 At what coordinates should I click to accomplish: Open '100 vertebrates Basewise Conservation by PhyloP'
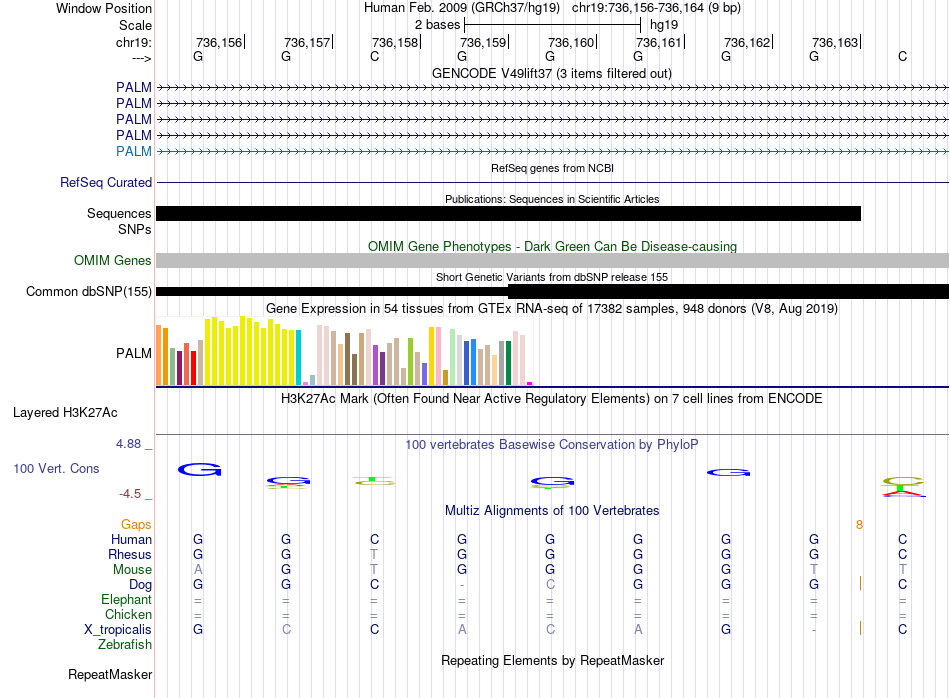tap(551, 445)
